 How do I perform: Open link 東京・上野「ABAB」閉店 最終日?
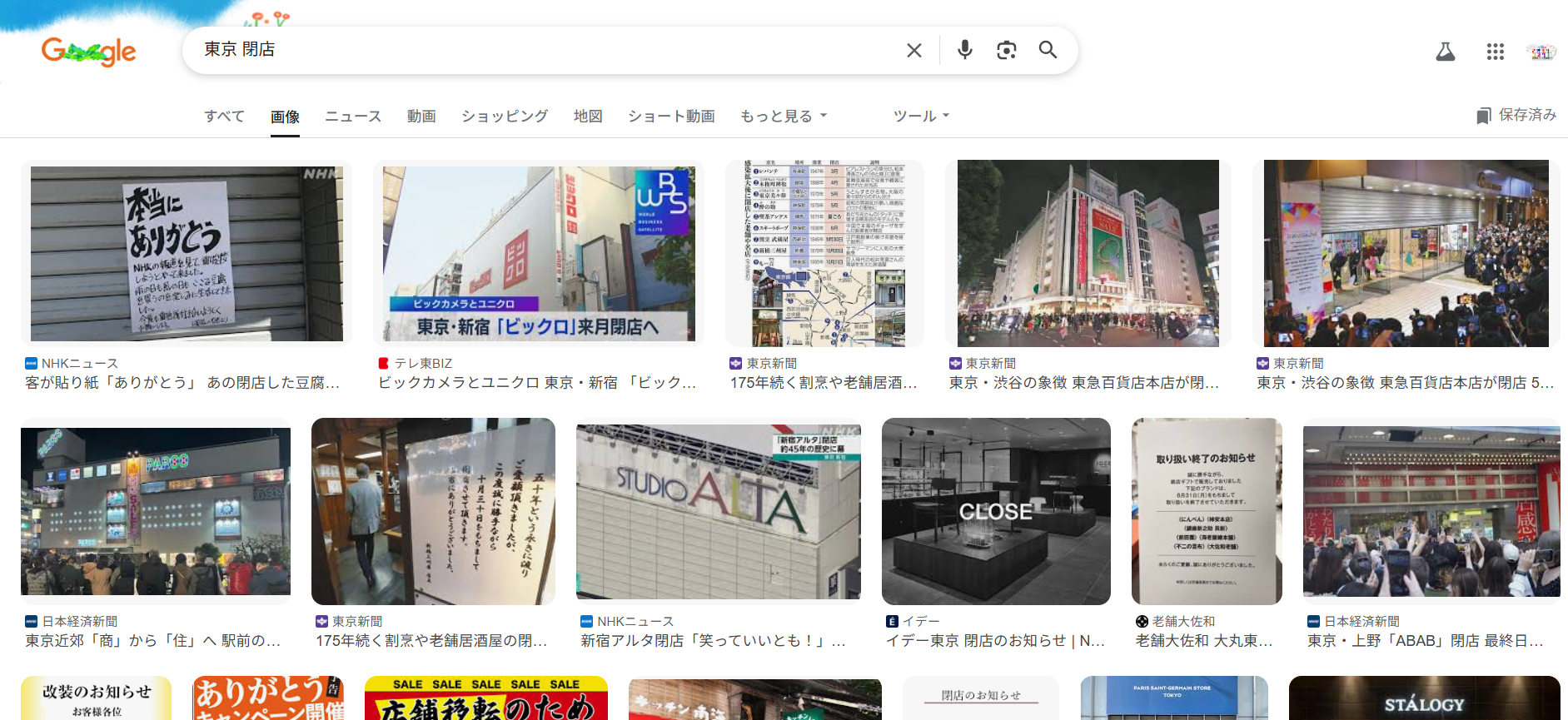(1426, 641)
